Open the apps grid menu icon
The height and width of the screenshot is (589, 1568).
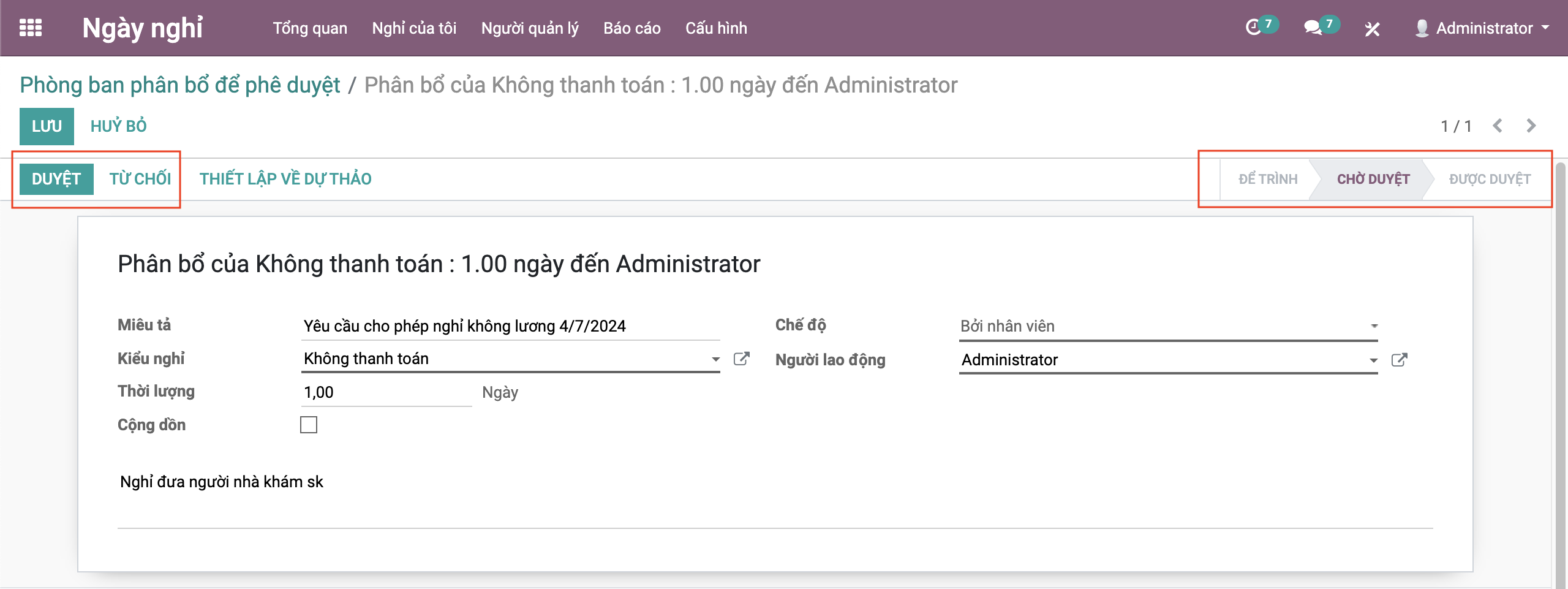tap(31, 28)
